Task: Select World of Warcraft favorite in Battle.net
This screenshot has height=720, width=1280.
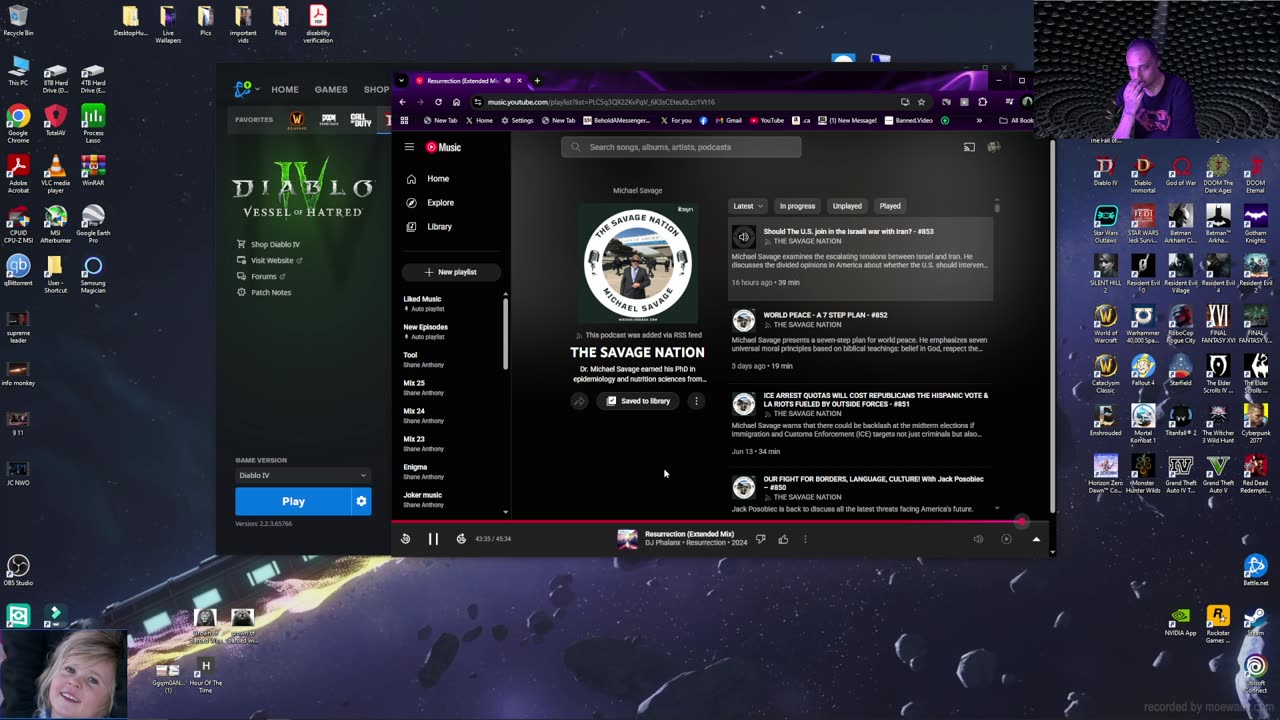Action: coord(297,120)
